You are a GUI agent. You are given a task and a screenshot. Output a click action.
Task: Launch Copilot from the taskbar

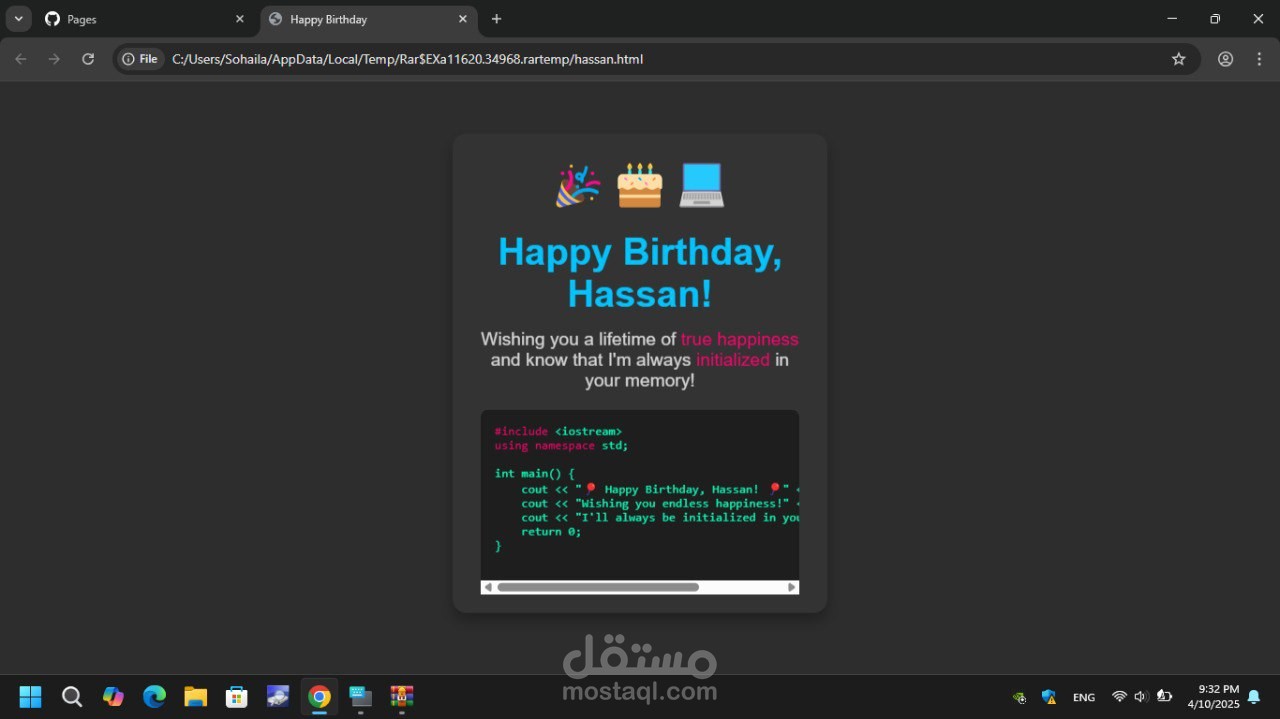tap(113, 696)
